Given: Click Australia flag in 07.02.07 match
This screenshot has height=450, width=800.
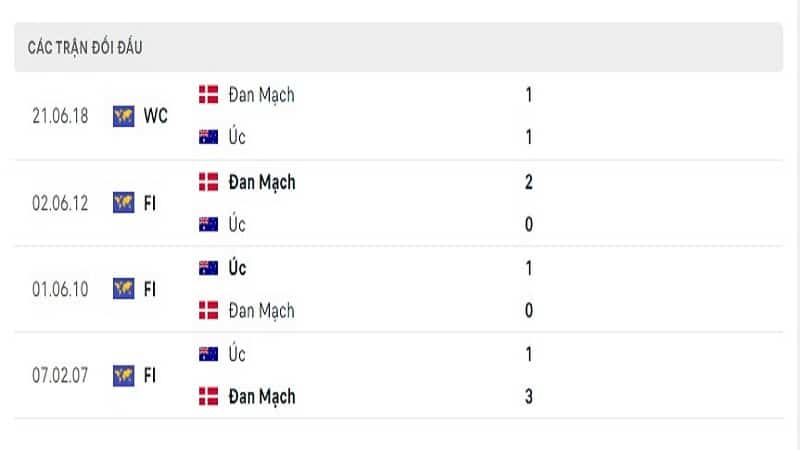Looking at the screenshot, I should [208, 354].
